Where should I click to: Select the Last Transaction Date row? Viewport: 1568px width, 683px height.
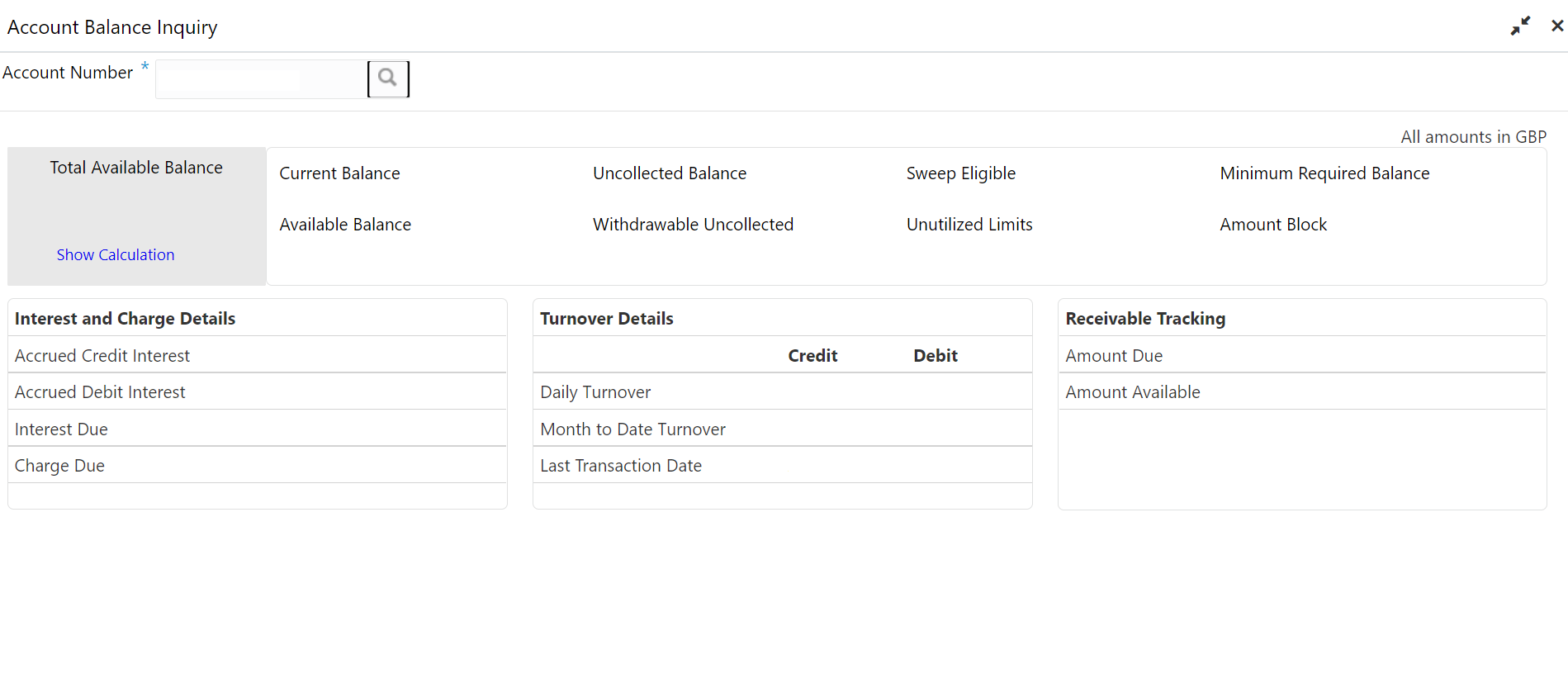coord(783,465)
